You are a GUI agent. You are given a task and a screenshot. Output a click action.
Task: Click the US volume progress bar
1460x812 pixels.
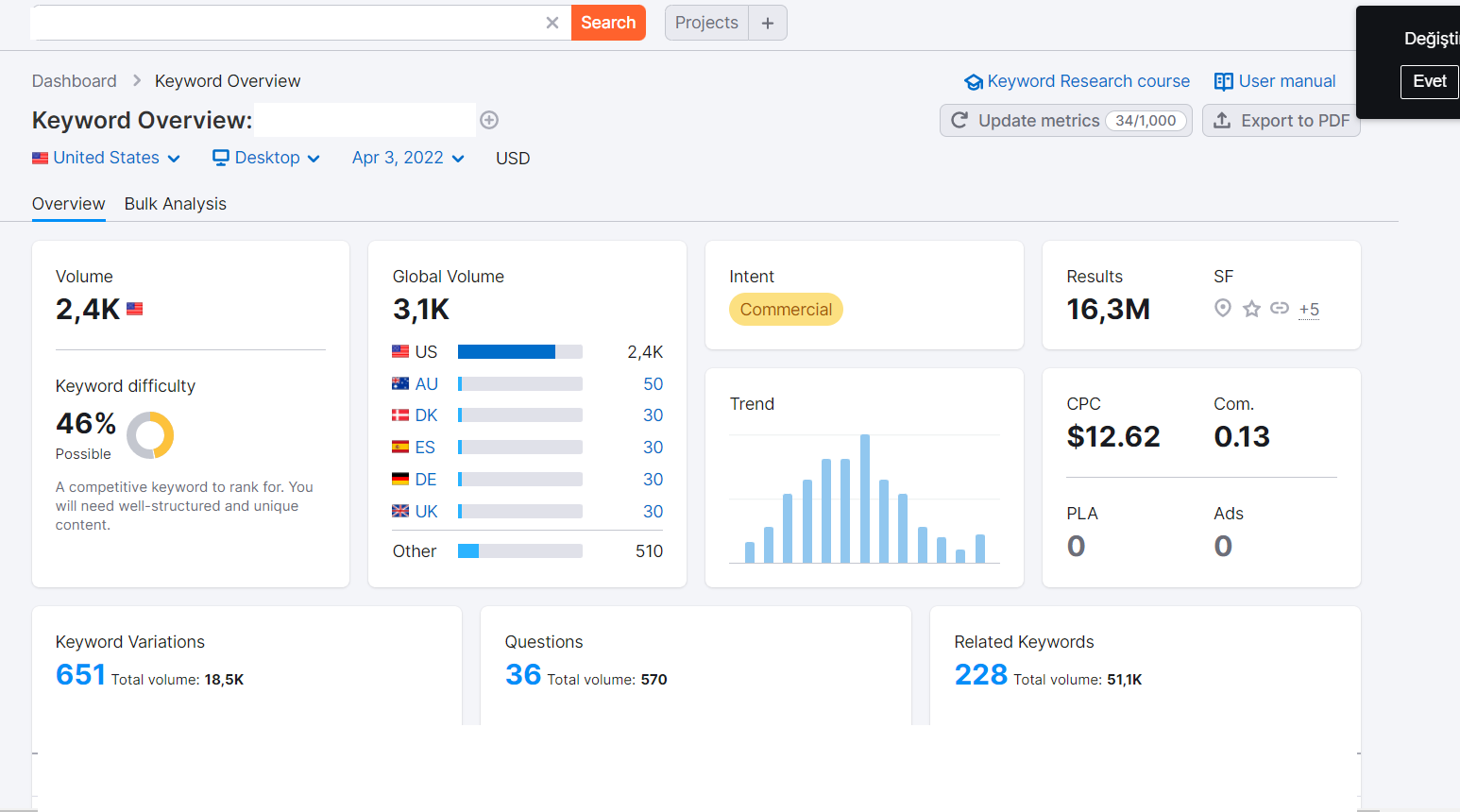pyautogui.click(x=520, y=352)
